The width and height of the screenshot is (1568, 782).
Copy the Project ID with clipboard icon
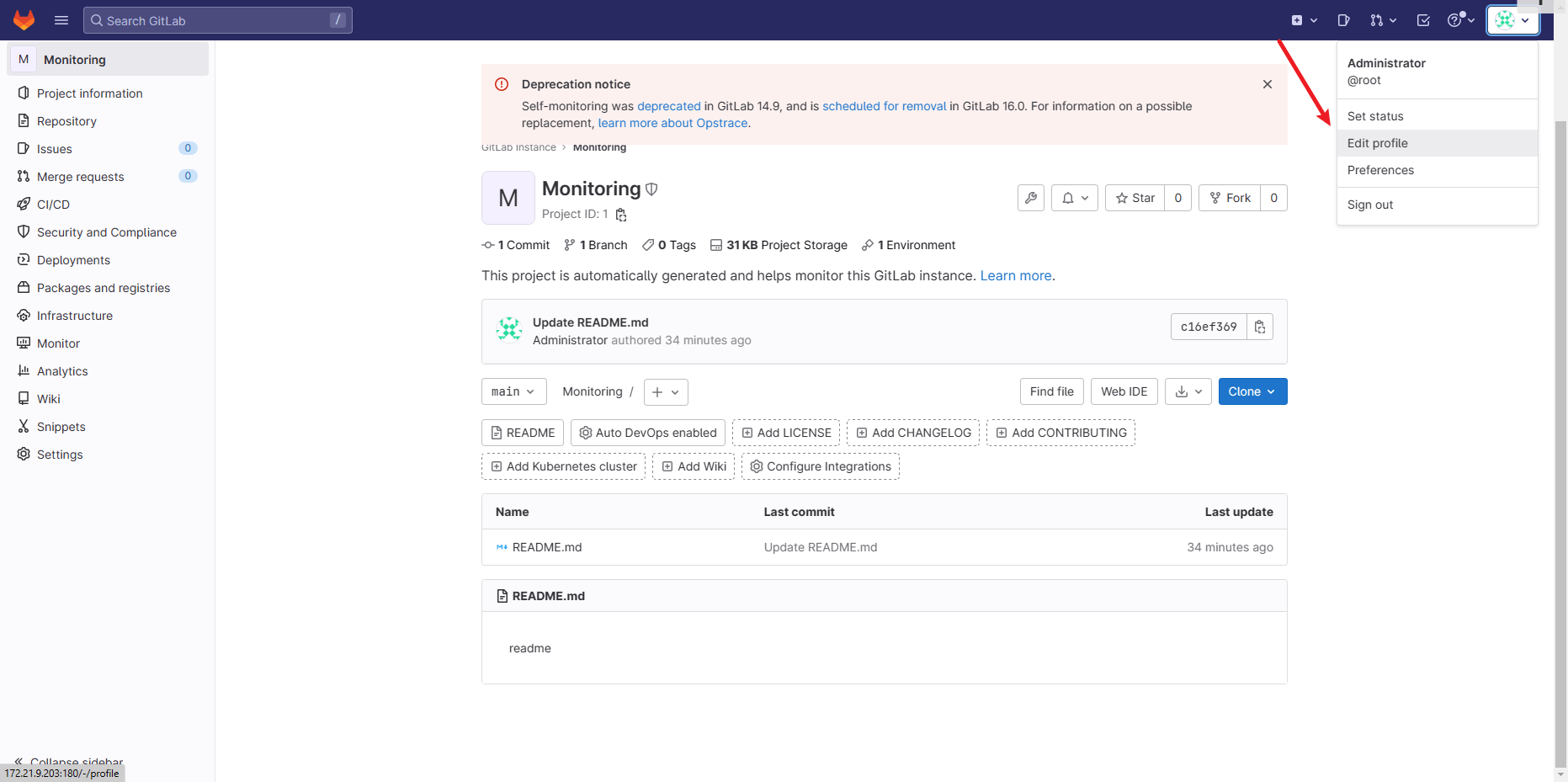point(621,215)
